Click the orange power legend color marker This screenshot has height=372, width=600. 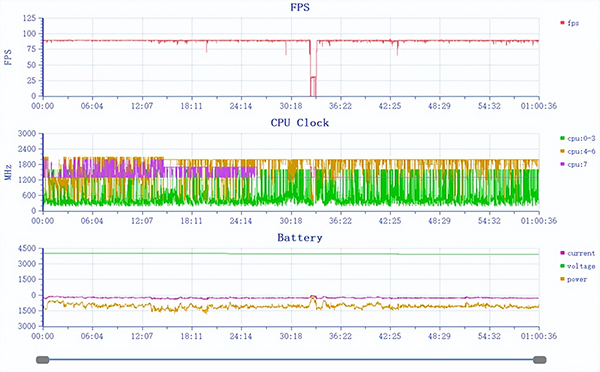562,279
